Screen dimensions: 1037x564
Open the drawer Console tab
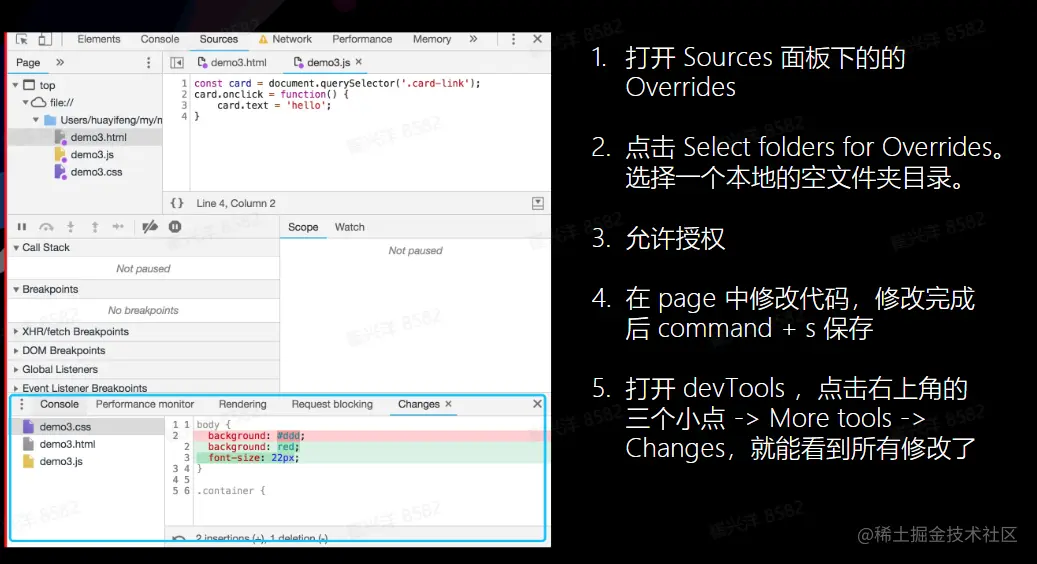click(x=59, y=404)
